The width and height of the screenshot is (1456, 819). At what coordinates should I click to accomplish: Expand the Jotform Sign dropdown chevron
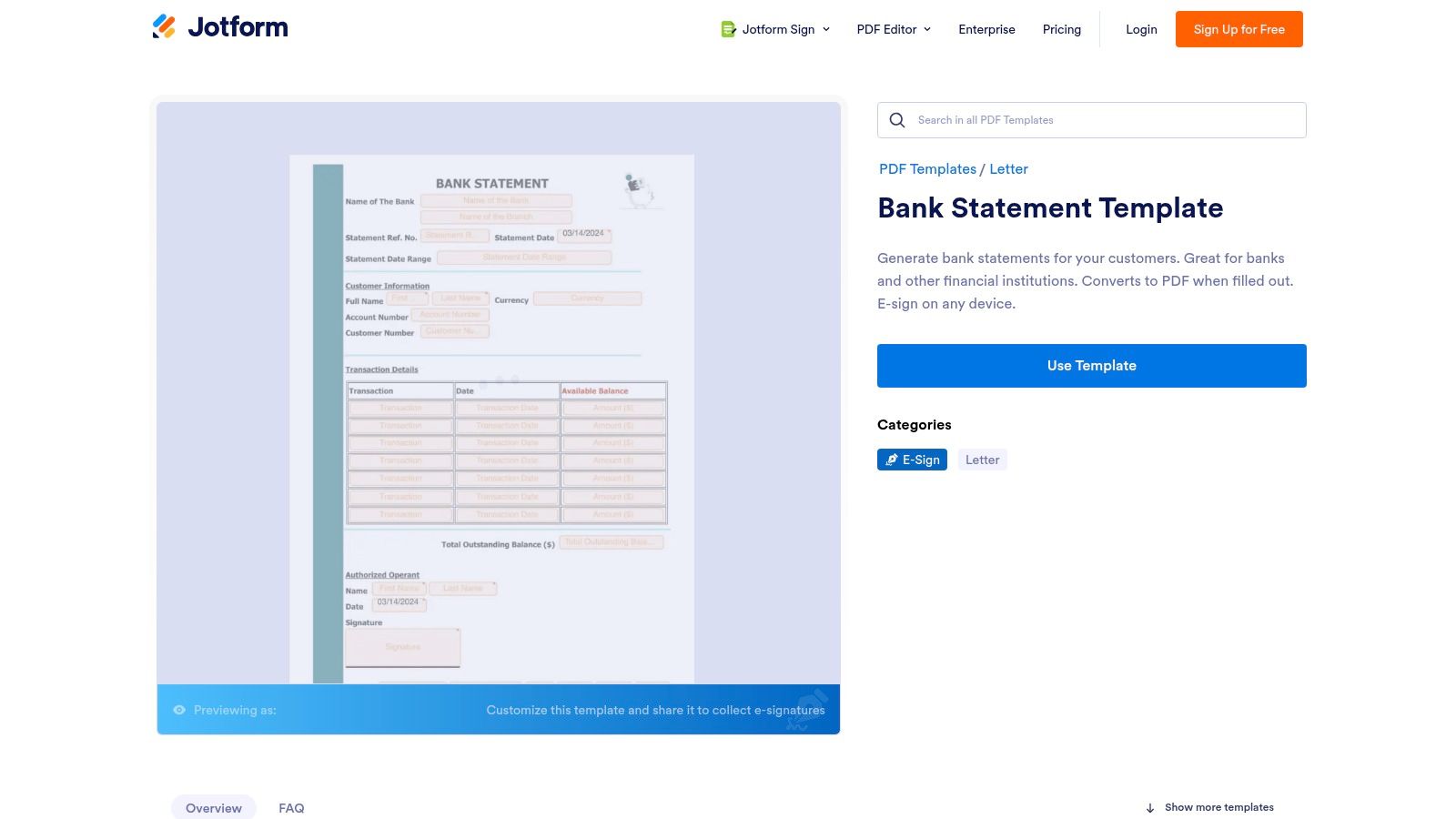(x=826, y=29)
